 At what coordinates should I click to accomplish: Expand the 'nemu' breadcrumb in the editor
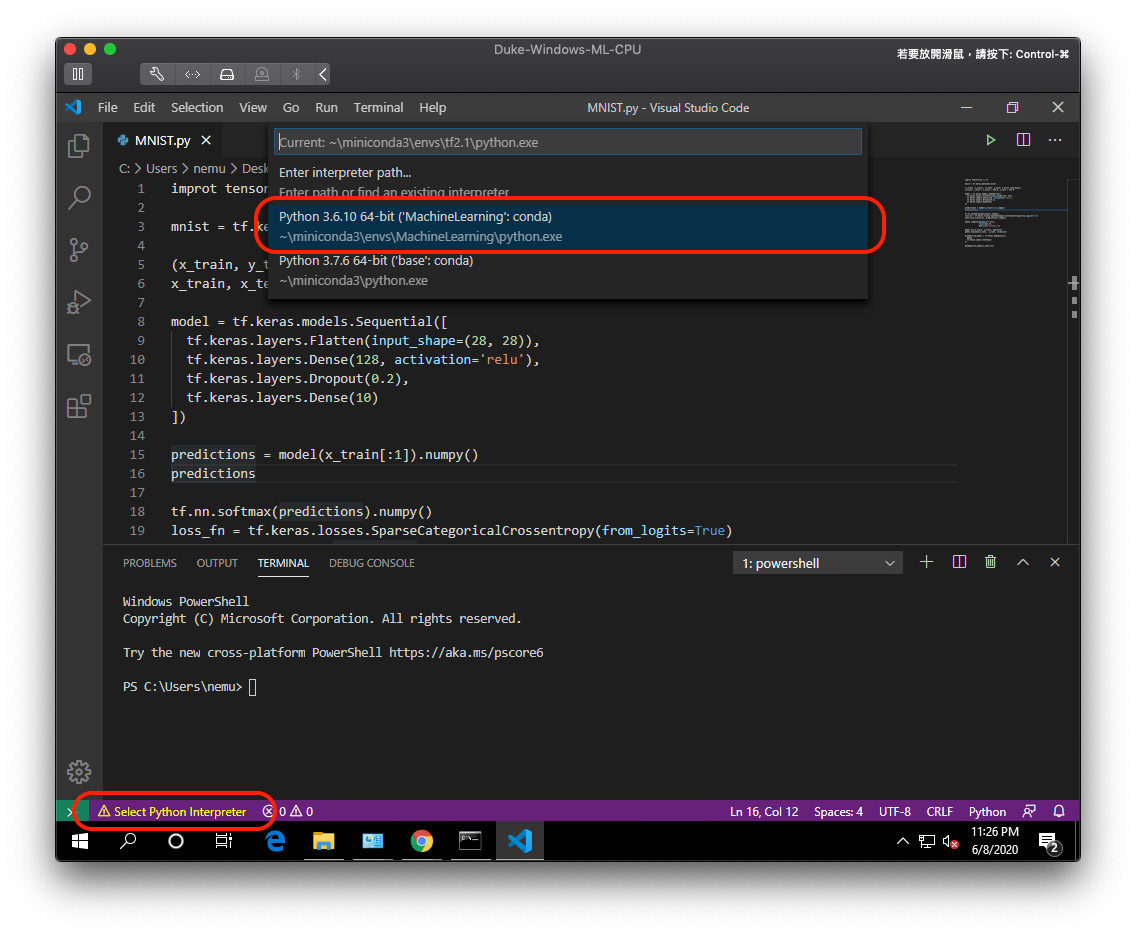209,168
